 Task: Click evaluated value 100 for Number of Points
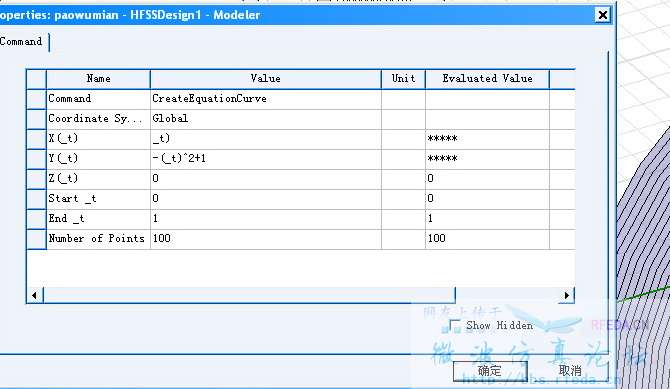[x=488, y=239]
